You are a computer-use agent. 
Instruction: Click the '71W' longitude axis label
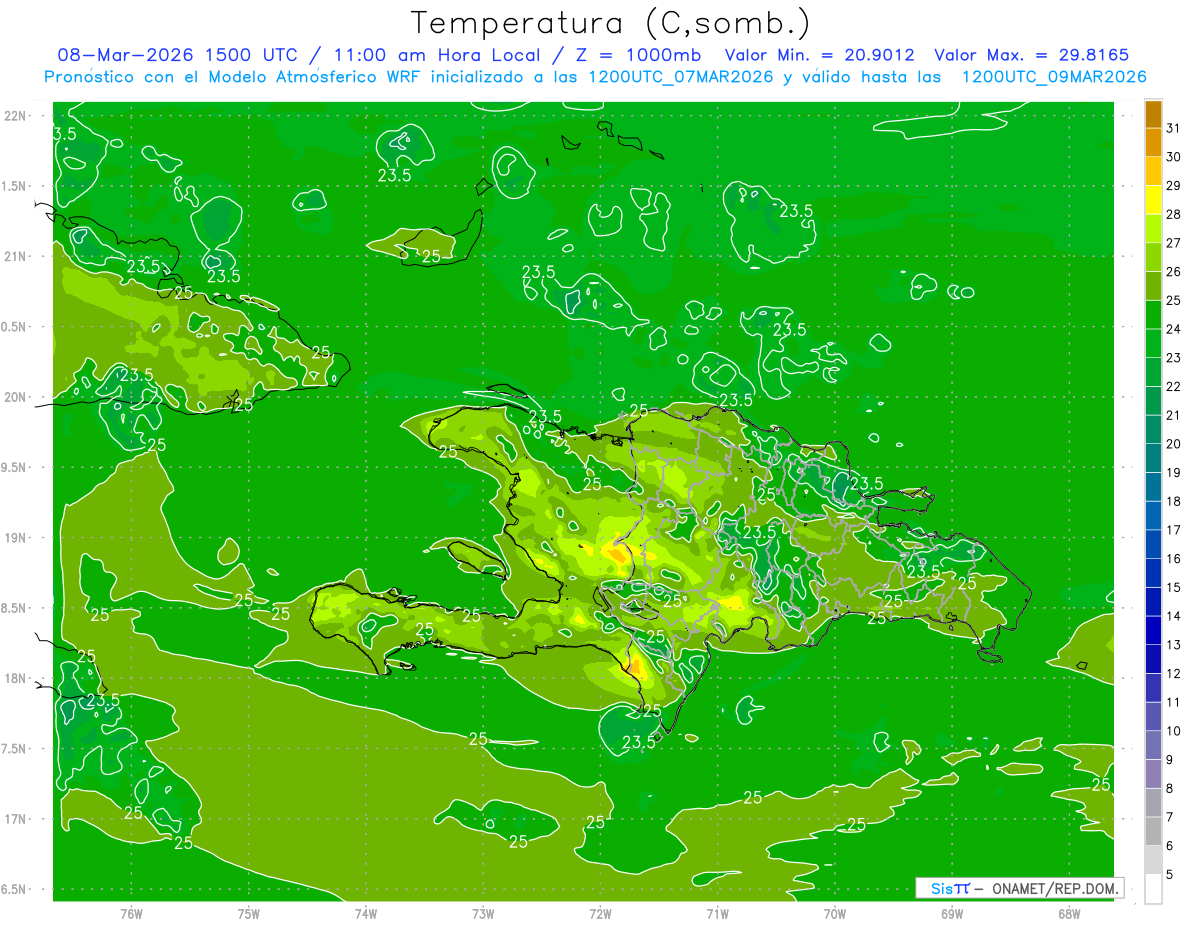[717, 913]
